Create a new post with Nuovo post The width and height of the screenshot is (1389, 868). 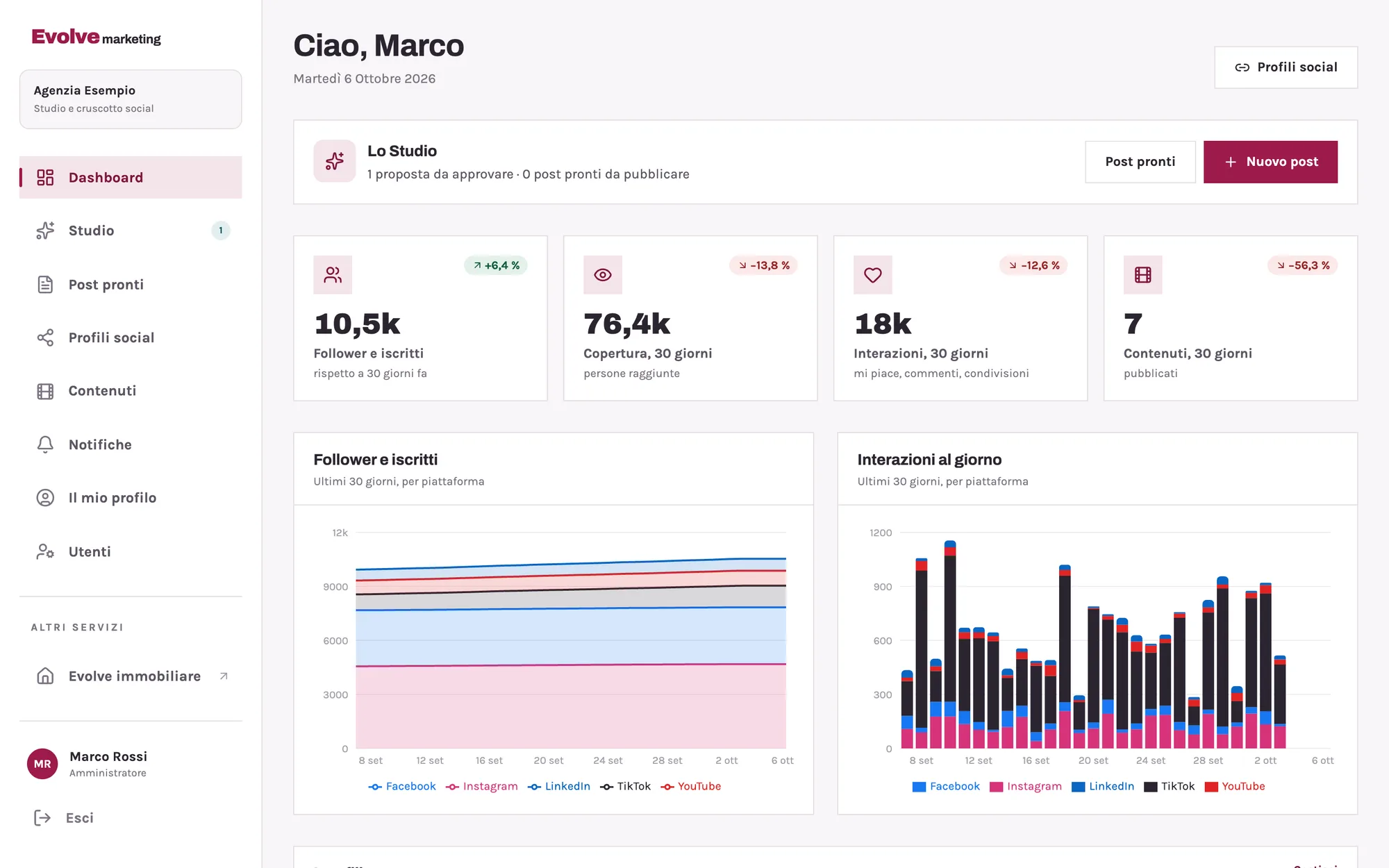coord(1270,162)
